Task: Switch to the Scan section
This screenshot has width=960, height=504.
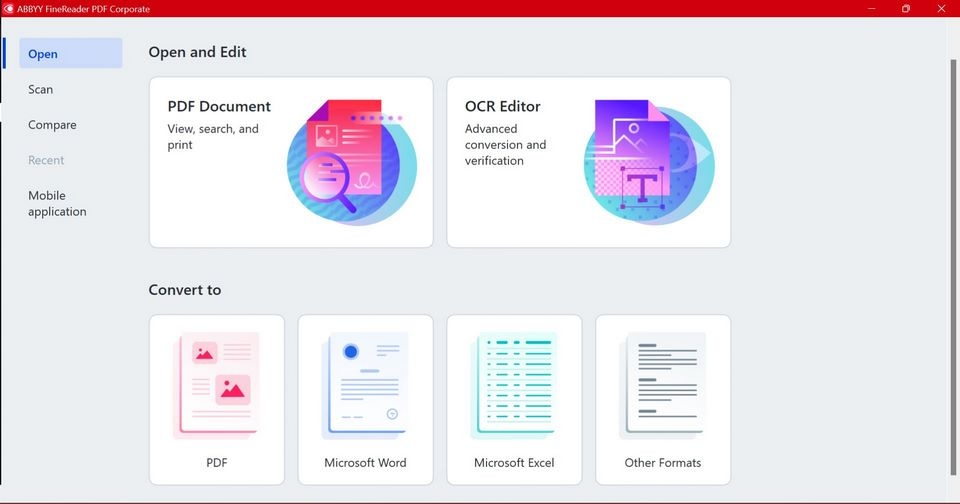Action: [40, 89]
